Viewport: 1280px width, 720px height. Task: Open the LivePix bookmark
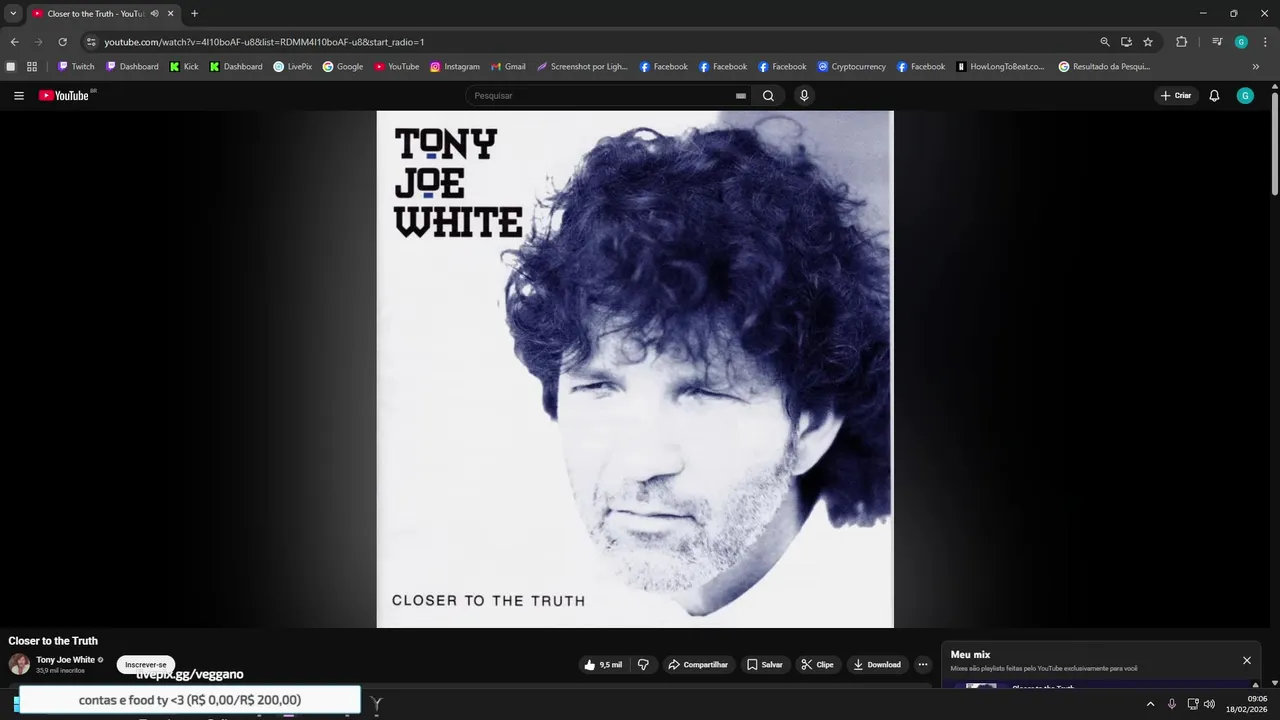[292, 67]
